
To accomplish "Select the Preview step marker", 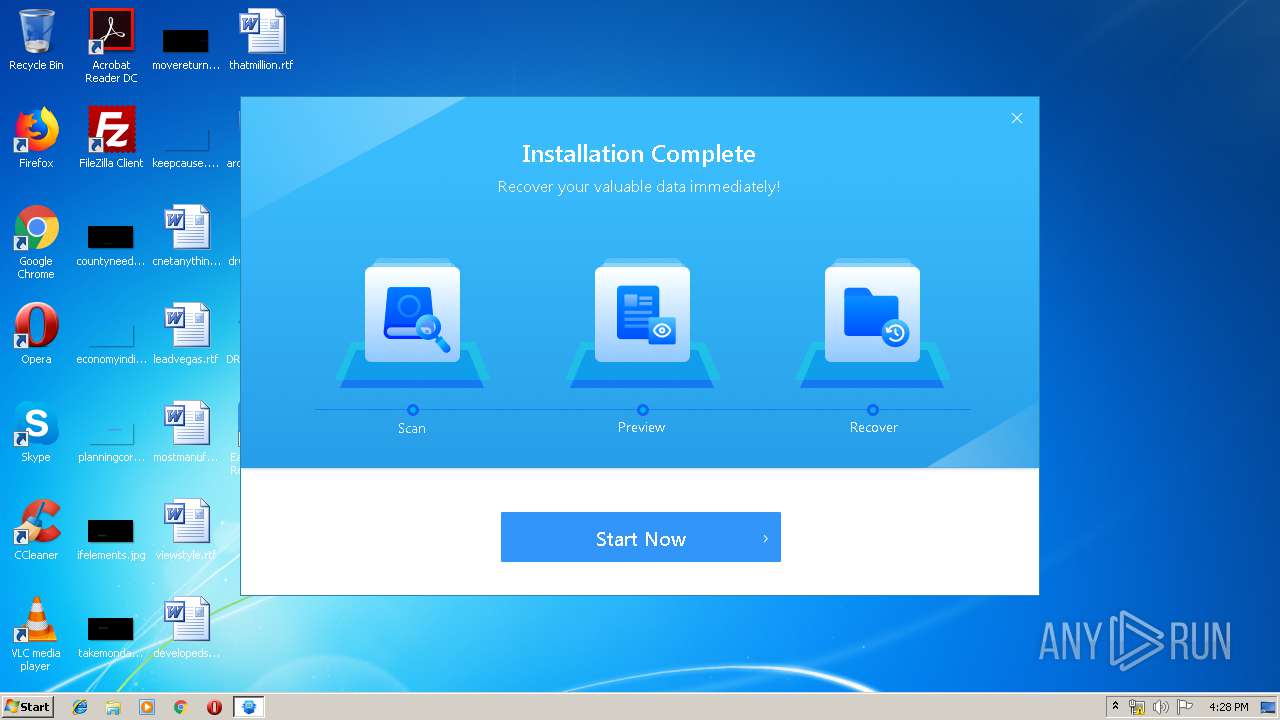I will [642, 410].
